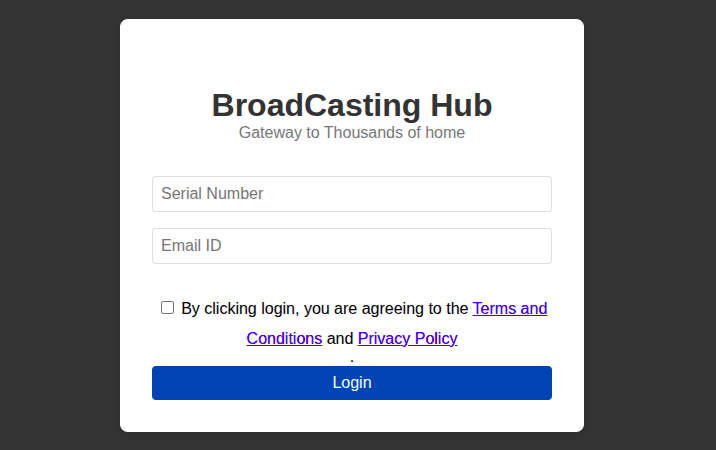The width and height of the screenshot is (716, 450).
Task: Tick the terms agreement checkbox
Action: coord(168,308)
